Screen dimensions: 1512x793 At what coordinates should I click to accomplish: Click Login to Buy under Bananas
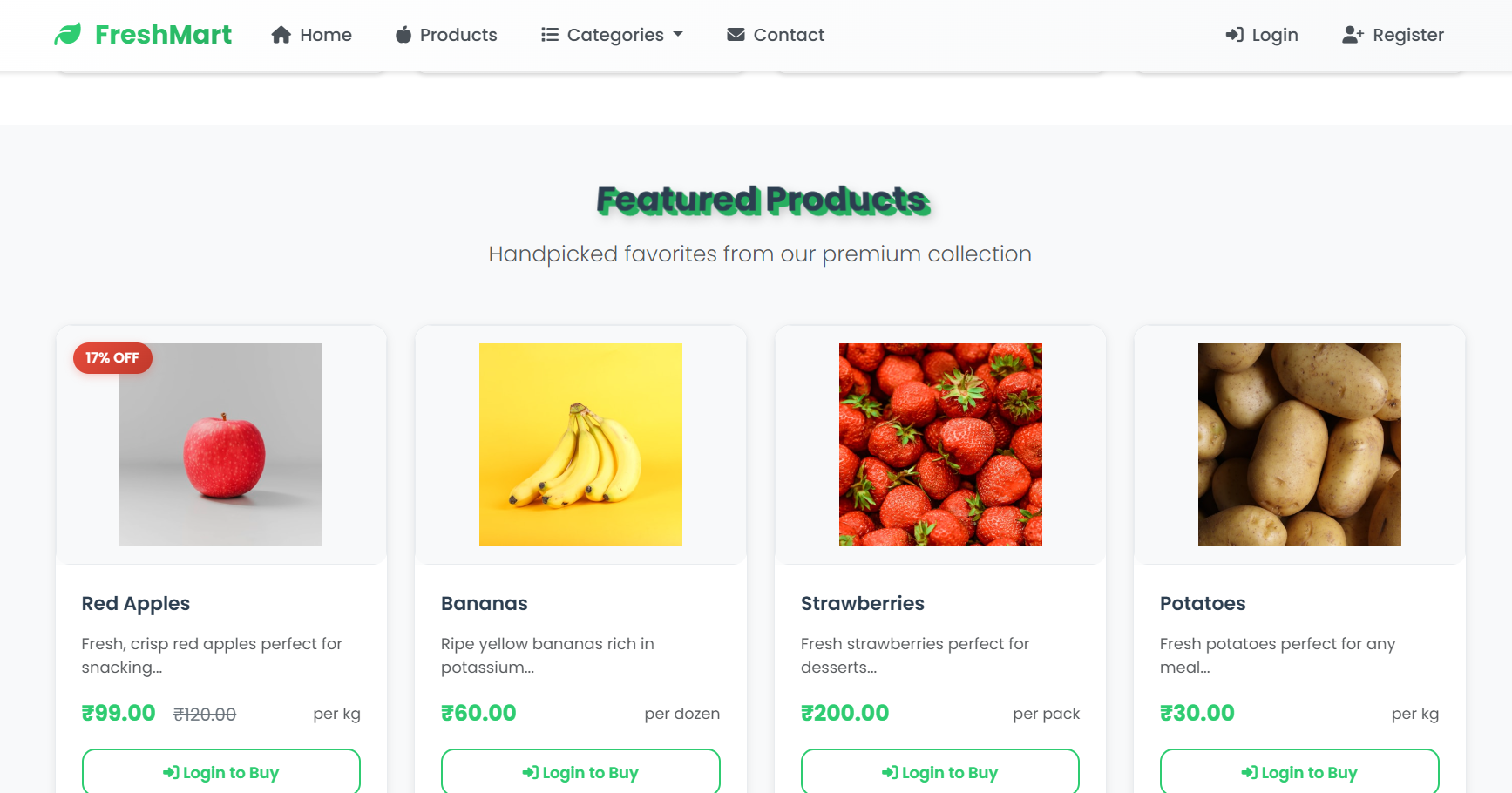click(x=580, y=772)
